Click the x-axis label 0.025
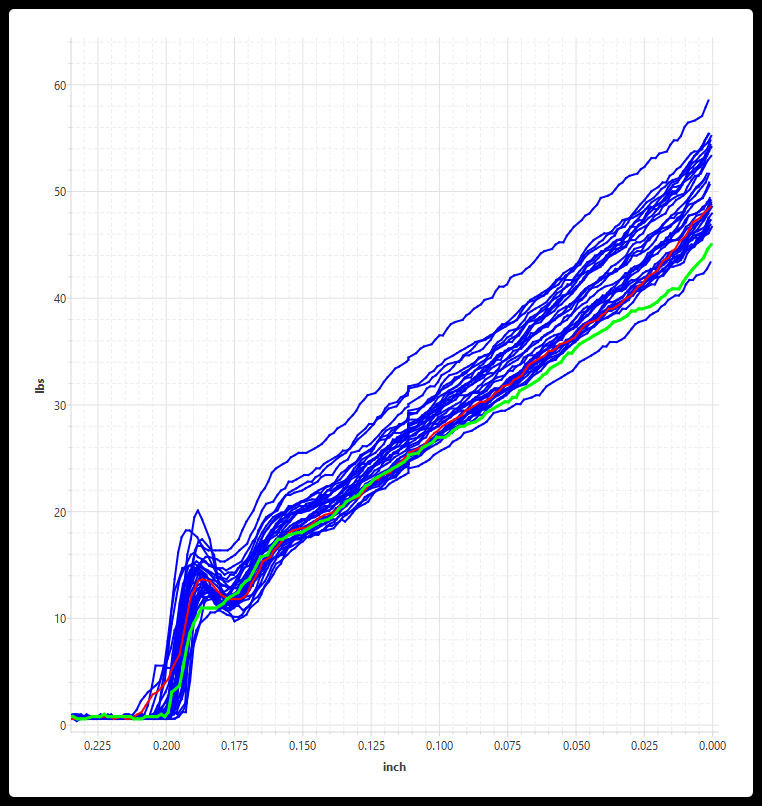 644,746
